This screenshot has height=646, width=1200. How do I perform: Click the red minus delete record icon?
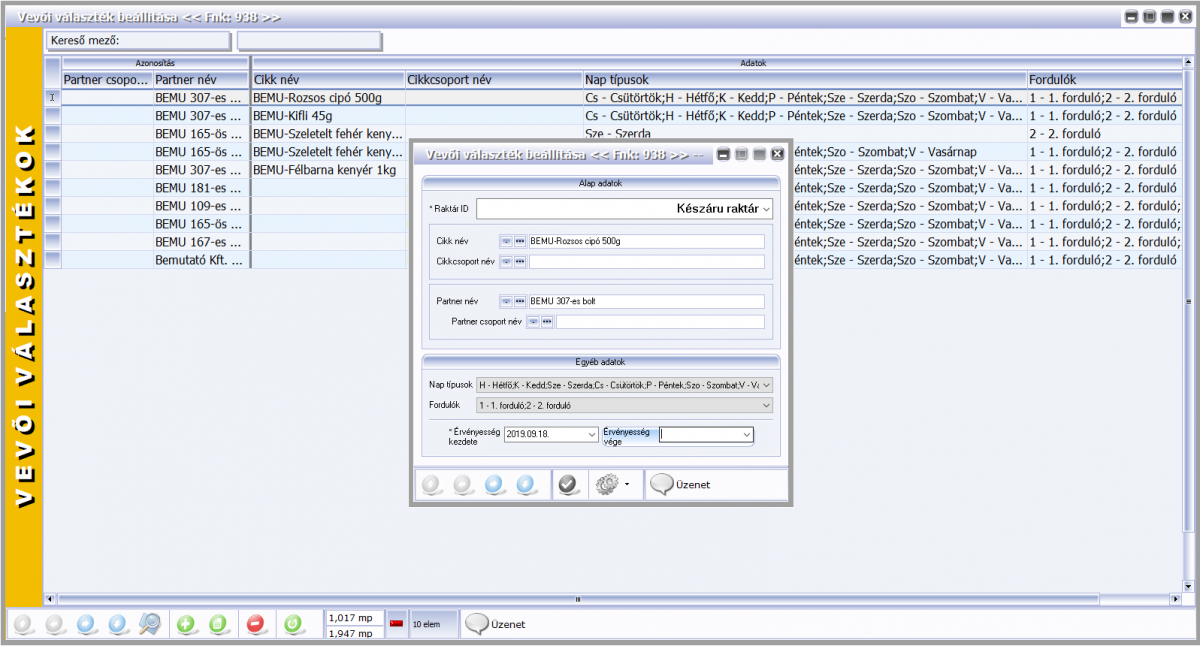255,624
